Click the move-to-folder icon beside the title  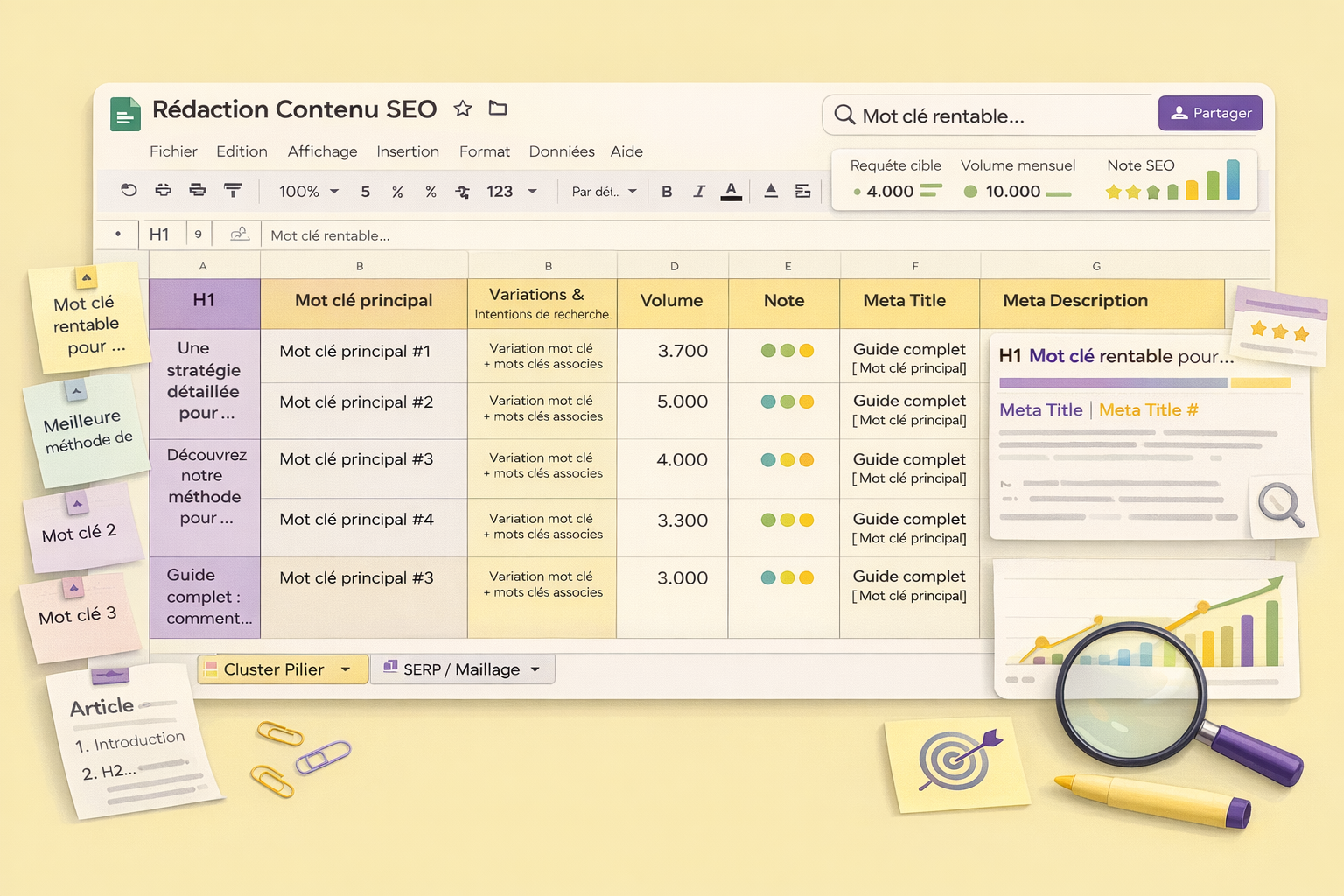pyautogui.click(x=498, y=108)
